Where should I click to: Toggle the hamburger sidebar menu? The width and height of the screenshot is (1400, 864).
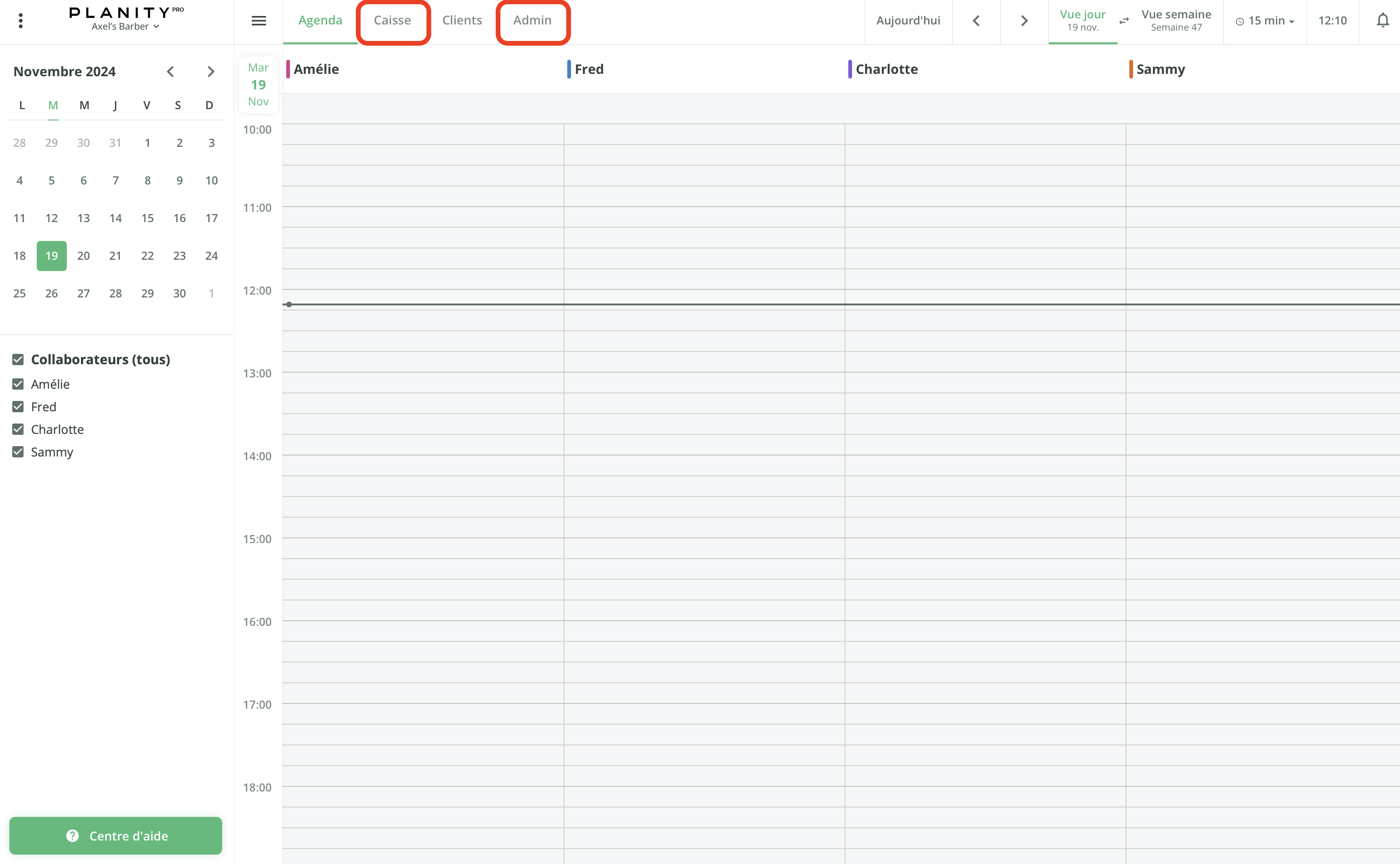click(x=258, y=21)
